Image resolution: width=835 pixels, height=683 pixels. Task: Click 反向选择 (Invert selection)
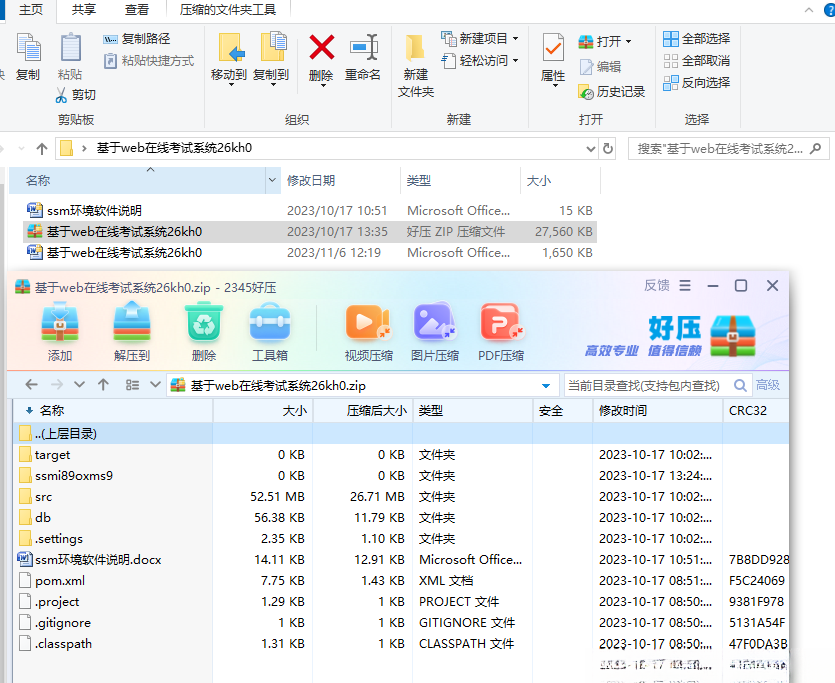697,83
